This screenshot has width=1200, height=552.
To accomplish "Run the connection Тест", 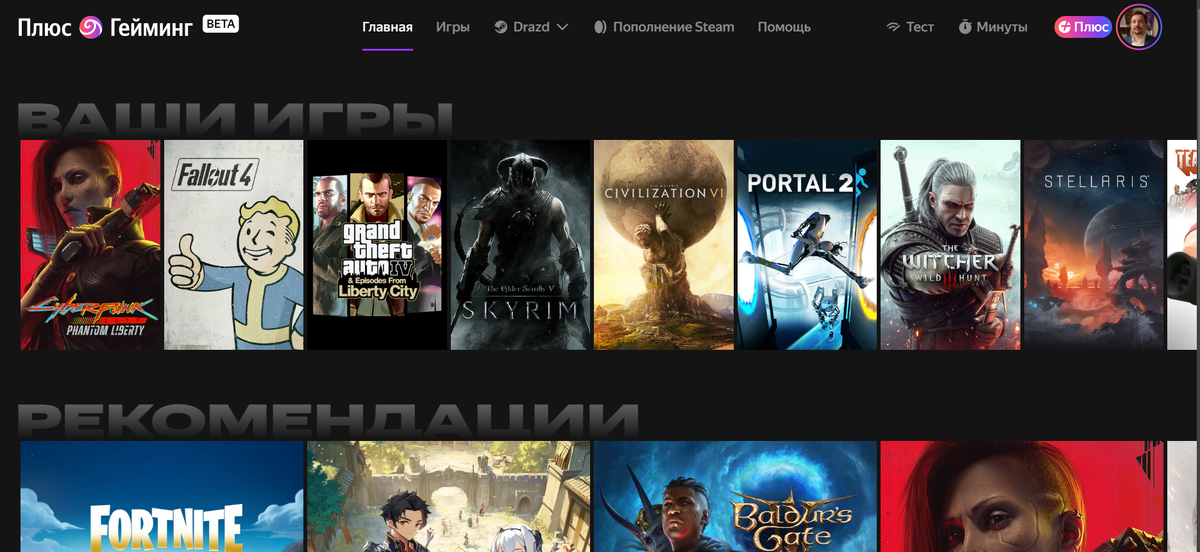I will point(920,27).
